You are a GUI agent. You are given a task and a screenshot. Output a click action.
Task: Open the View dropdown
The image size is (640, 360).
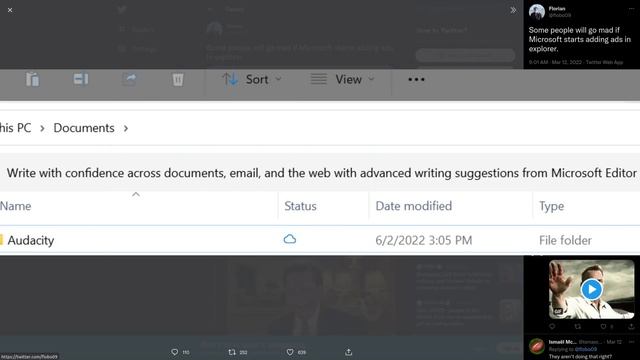tap(342, 79)
